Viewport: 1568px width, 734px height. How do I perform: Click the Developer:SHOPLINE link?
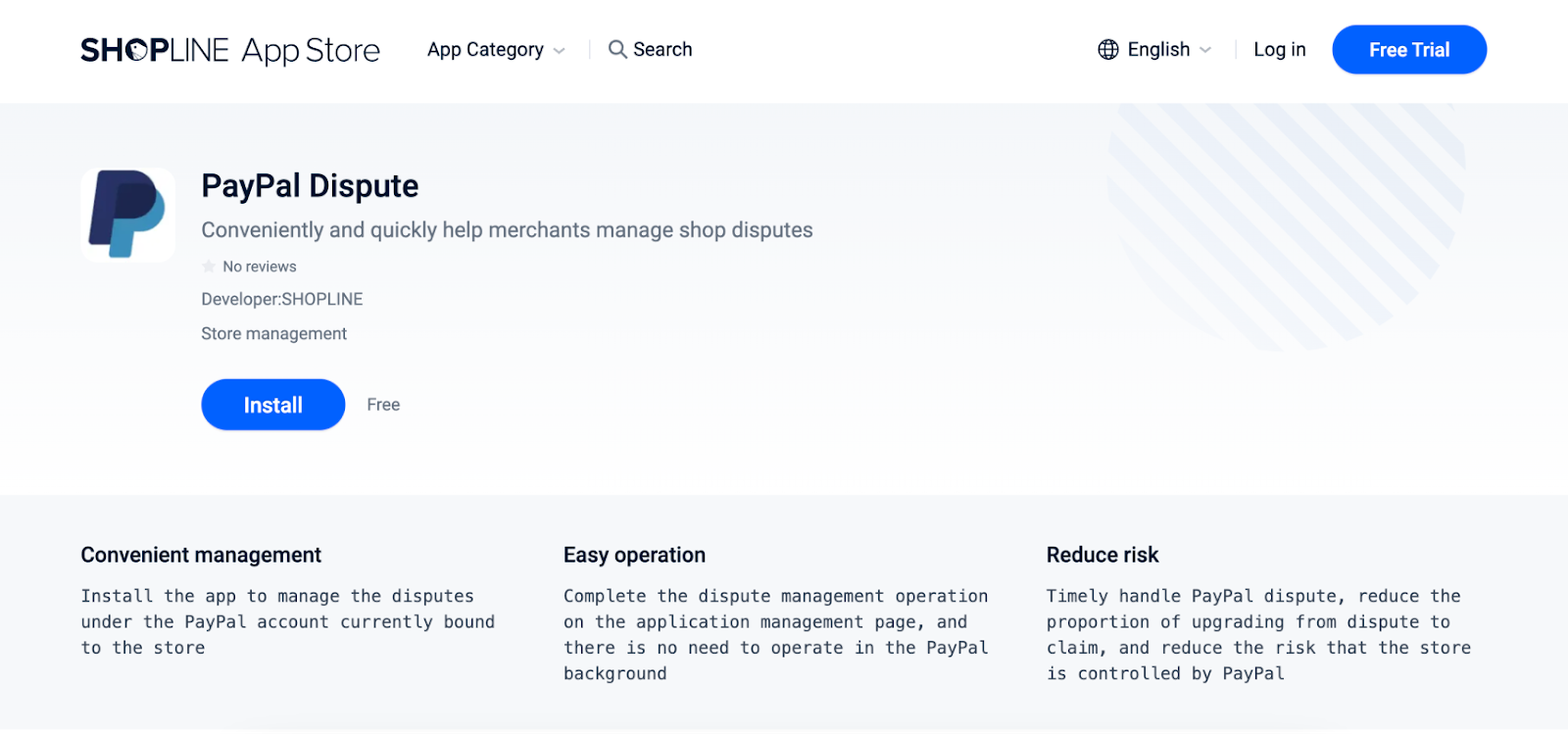click(282, 299)
